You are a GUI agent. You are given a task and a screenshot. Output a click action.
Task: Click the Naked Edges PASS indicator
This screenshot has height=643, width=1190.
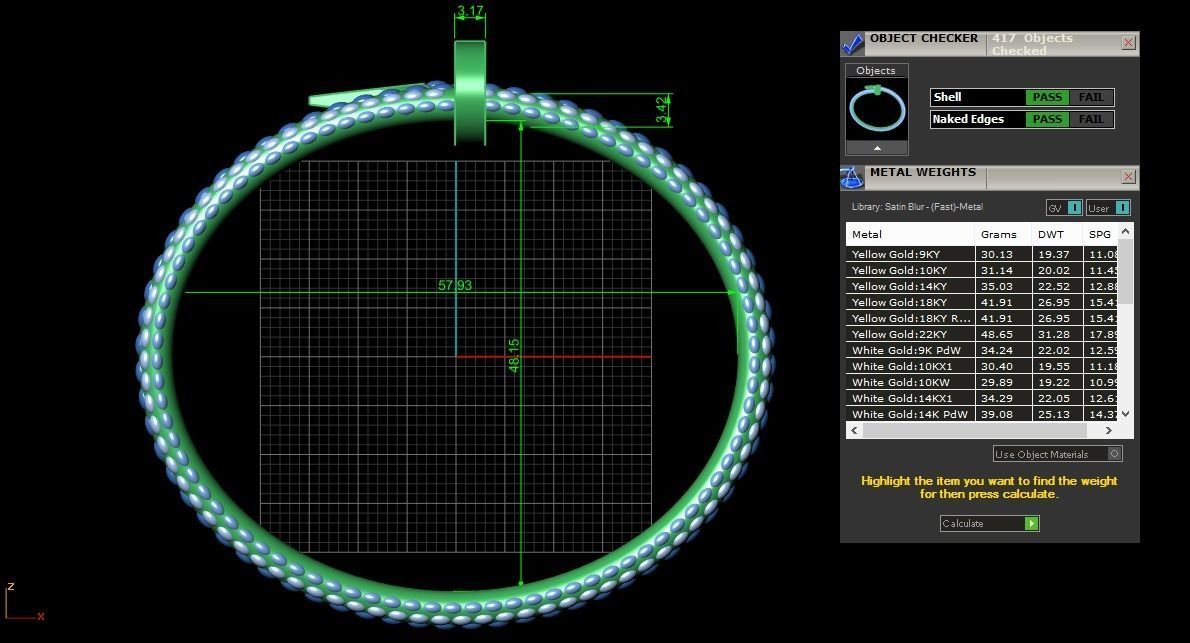pyautogui.click(x=1047, y=119)
